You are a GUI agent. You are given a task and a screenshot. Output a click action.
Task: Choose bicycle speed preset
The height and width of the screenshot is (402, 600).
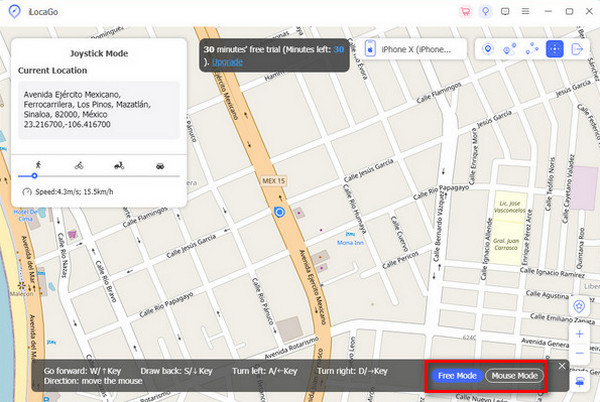(x=79, y=164)
